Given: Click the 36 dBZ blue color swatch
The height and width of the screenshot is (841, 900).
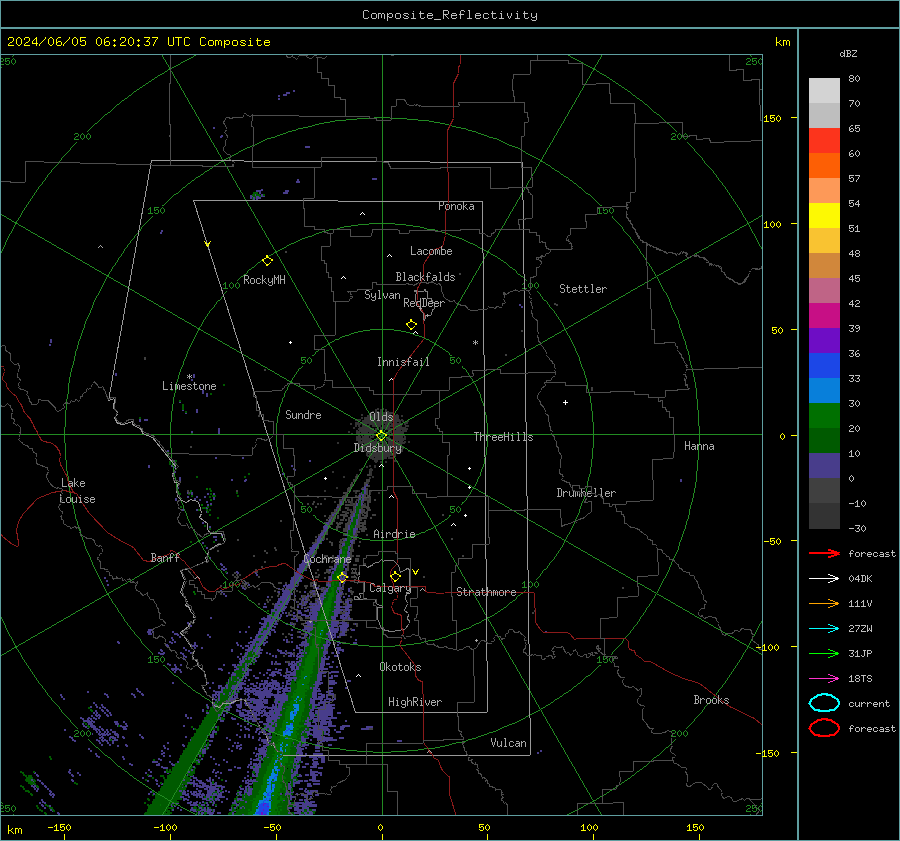Looking at the screenshot, I should coord(824,365).
